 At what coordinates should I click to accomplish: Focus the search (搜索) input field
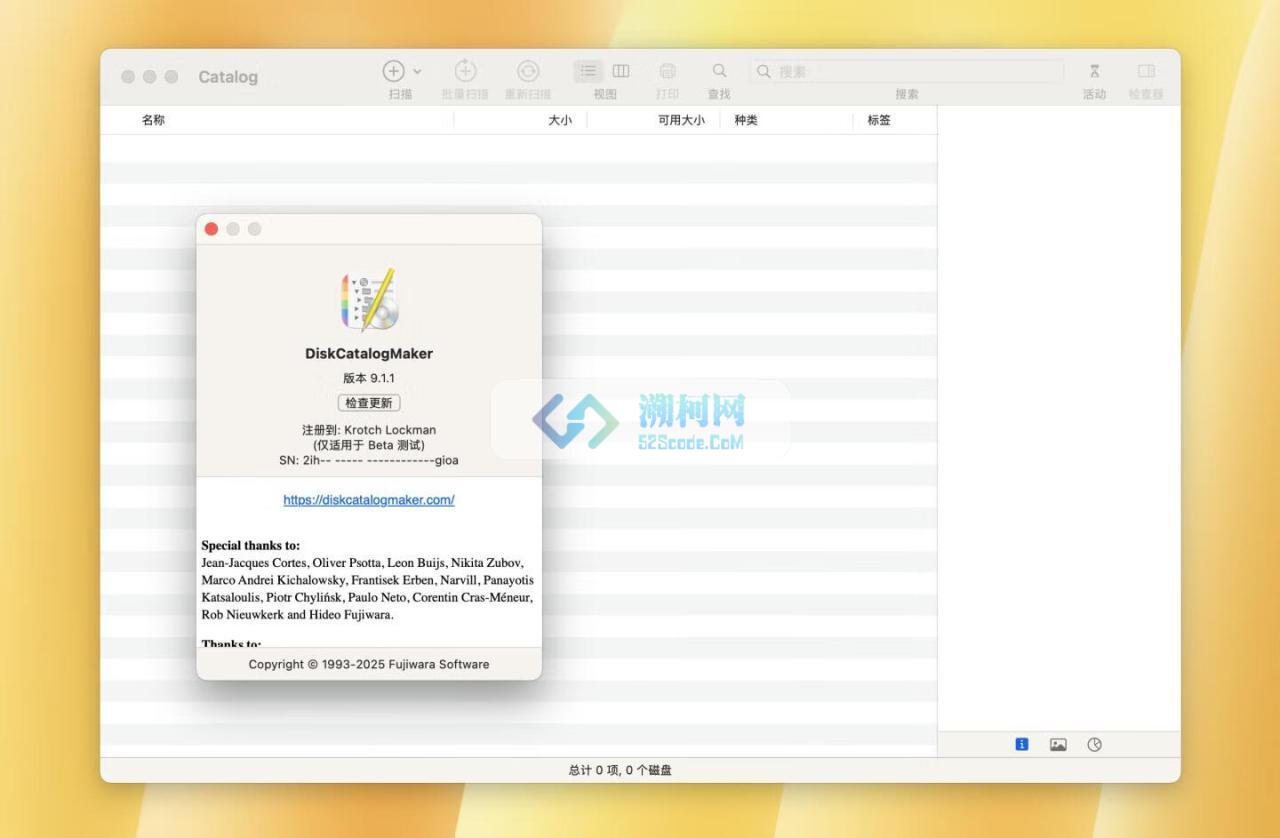point(907,71)
